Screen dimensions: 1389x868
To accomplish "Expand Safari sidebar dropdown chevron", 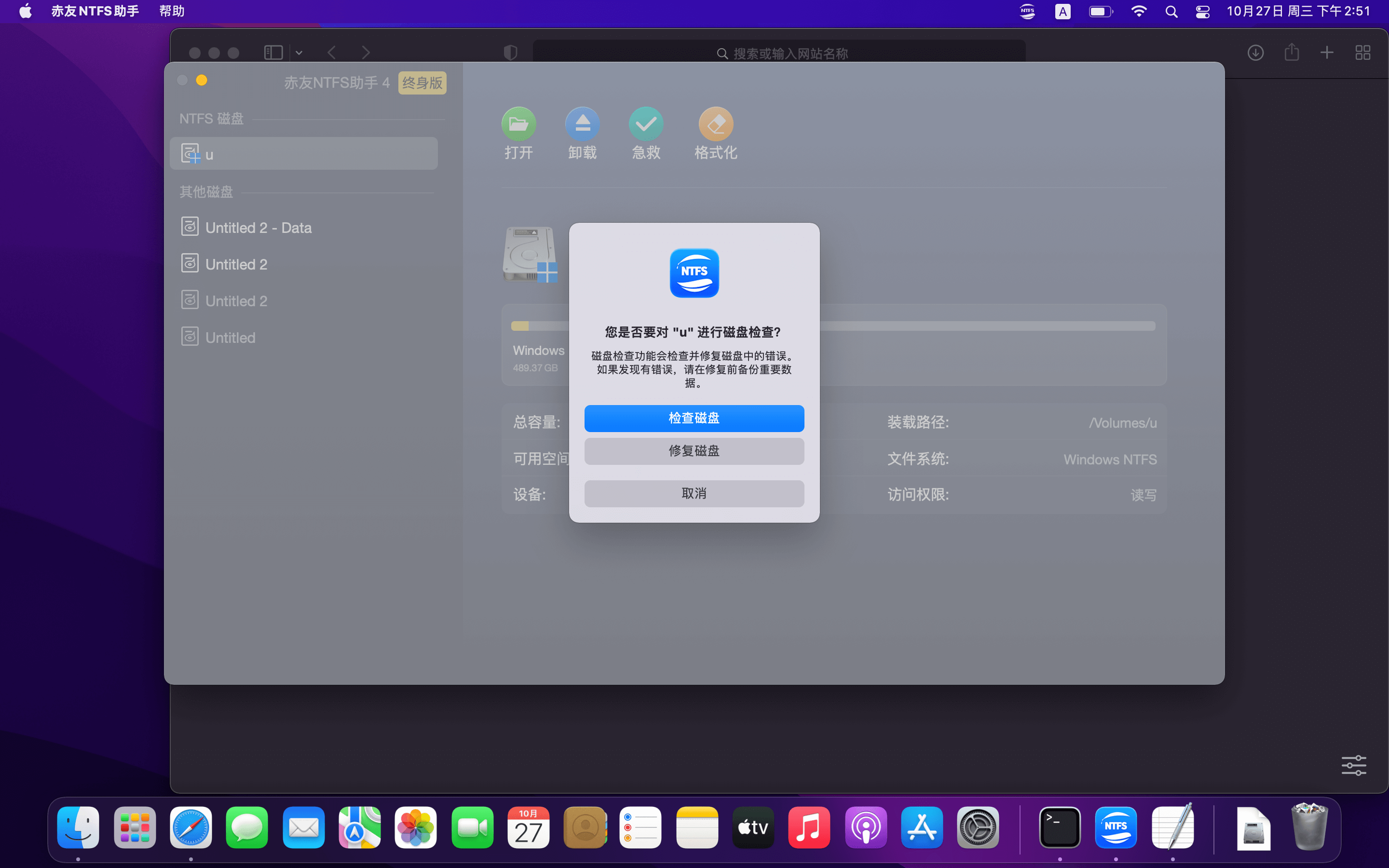I will [x=299, y=53].
